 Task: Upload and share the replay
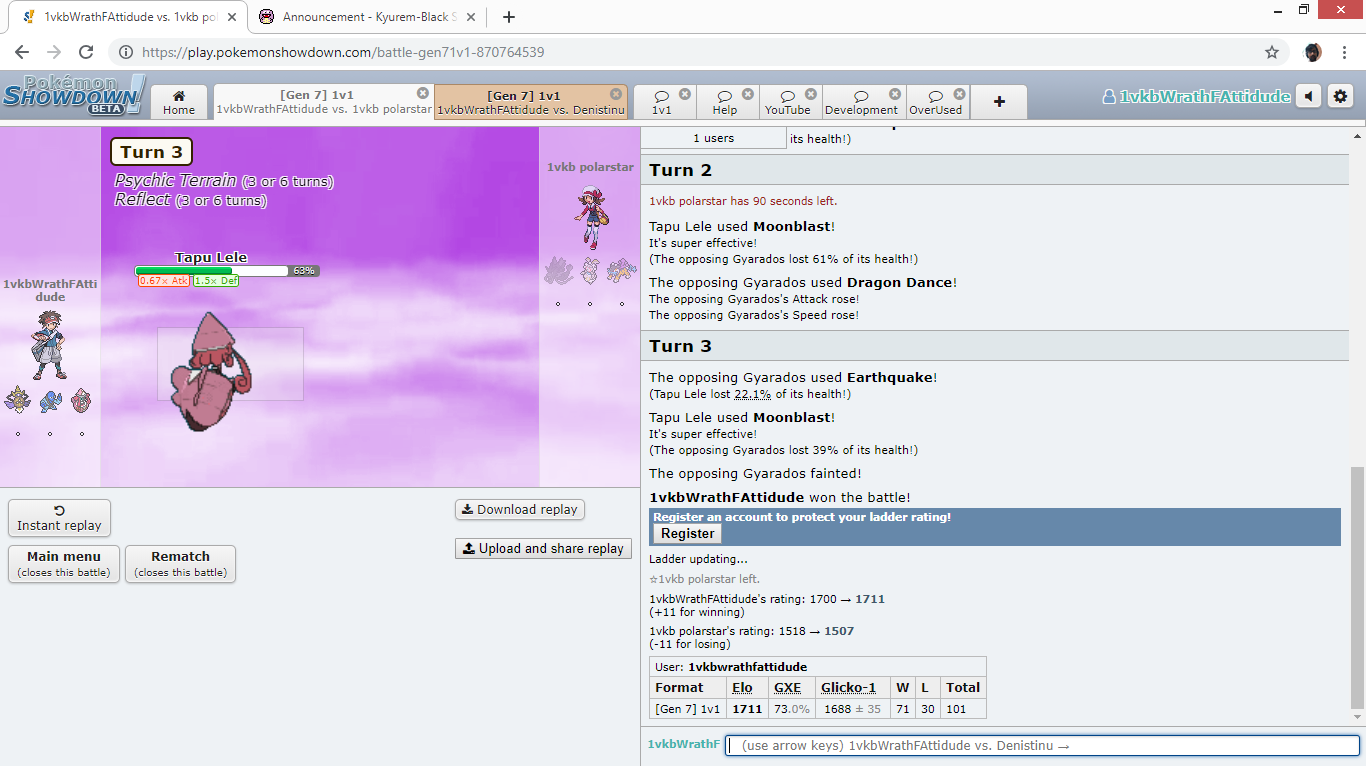point(543,548)
